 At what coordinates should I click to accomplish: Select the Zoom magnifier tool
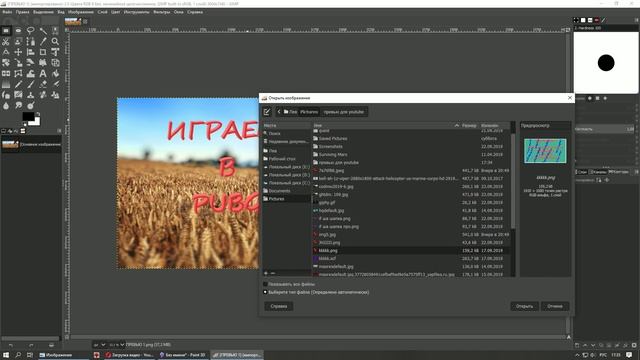55,42
